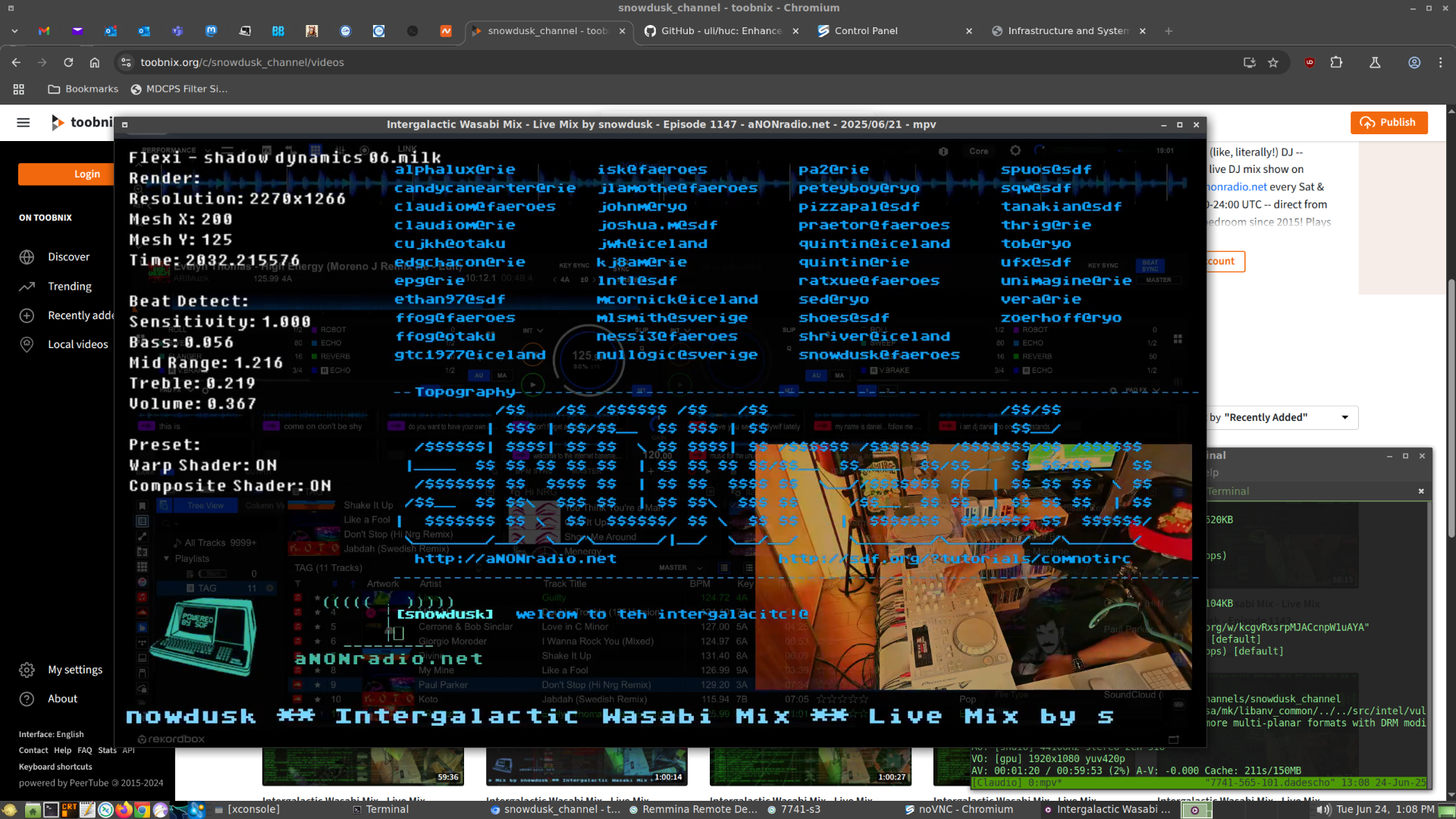Image resolution: width=1456 pixels, height=819 pixels.
Task: Open the Bookmarks folder
Action: tap(83, 89)
